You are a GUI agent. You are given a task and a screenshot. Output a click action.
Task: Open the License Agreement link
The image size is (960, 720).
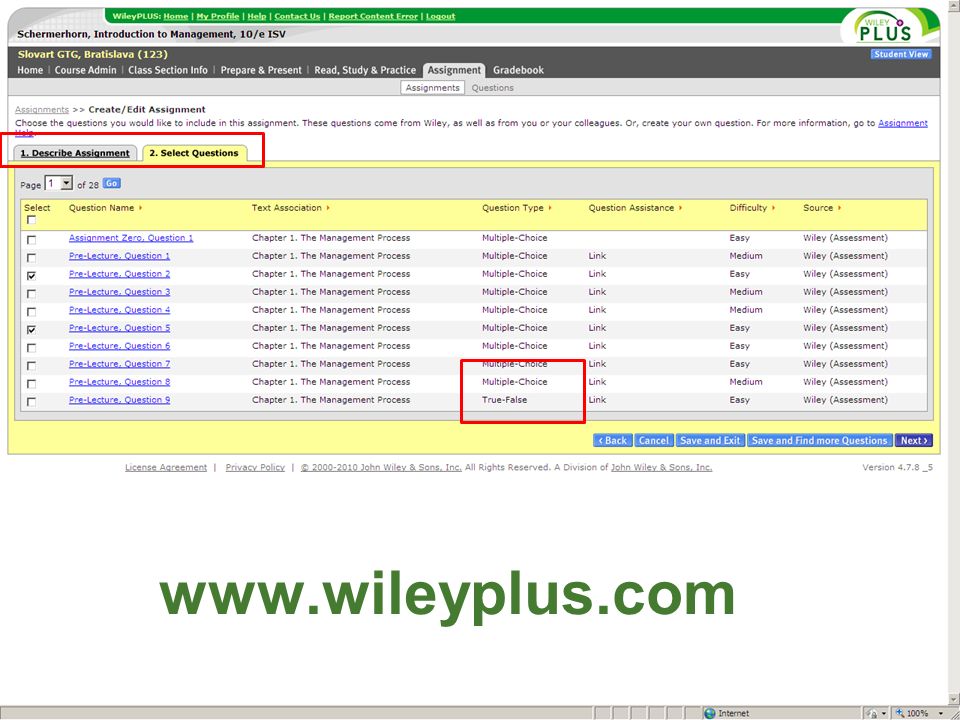pyautogui.click(x=166, y=467)
